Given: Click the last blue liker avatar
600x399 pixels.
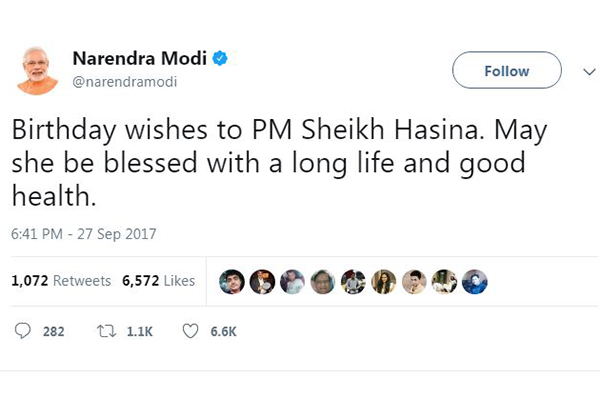Looking at the screenshot, I should pos(475,282).
